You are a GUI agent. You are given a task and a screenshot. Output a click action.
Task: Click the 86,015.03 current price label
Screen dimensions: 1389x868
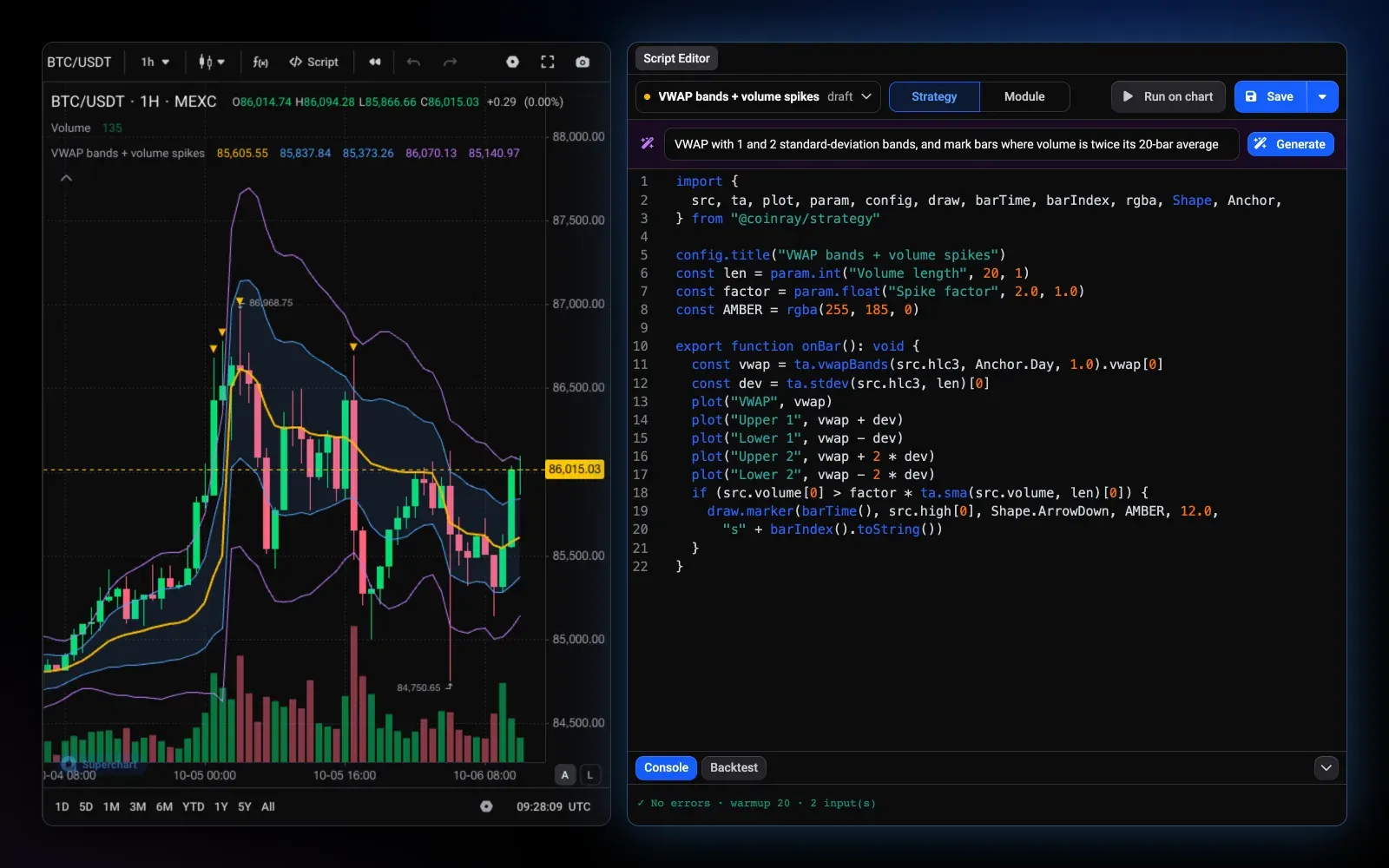(574, 469)
